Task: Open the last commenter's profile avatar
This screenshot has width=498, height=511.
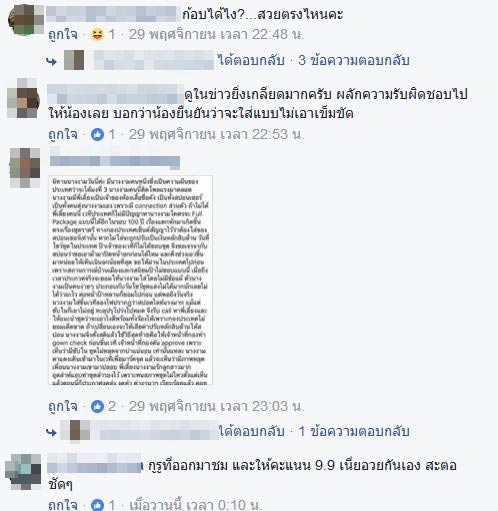Action: coord(23,472)
